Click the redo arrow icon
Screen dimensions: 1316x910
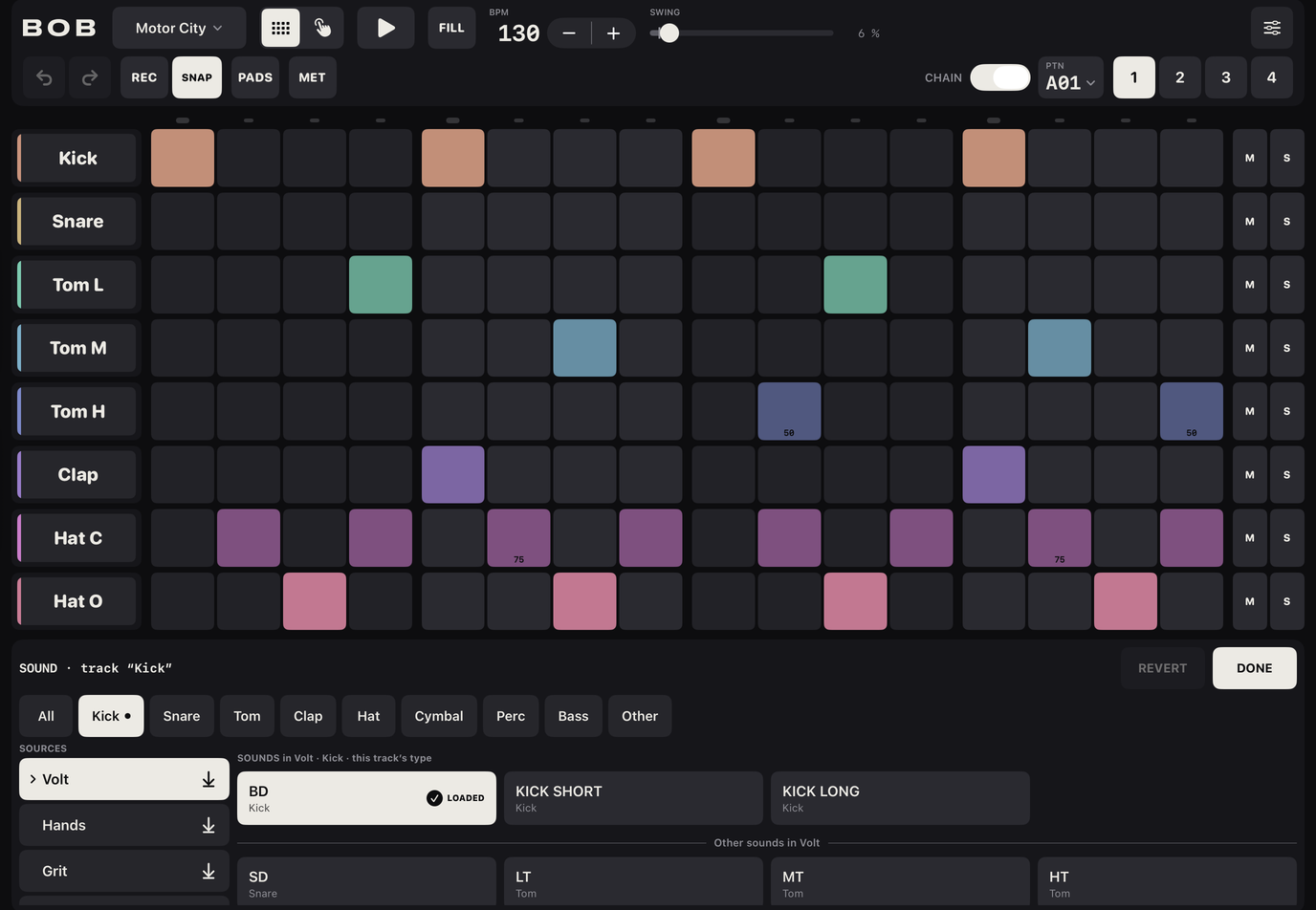pyautogui.click(x=90, y=77)
